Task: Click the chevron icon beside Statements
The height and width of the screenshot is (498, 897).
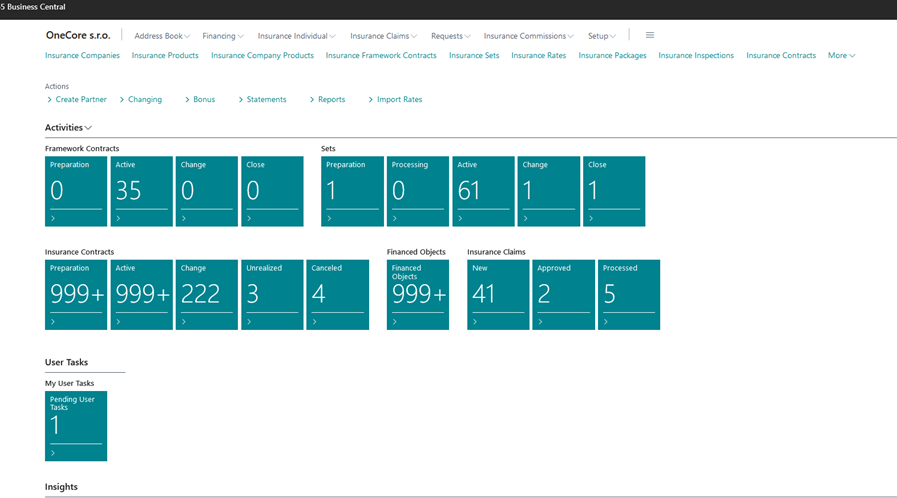Action: tap(241, 100)
